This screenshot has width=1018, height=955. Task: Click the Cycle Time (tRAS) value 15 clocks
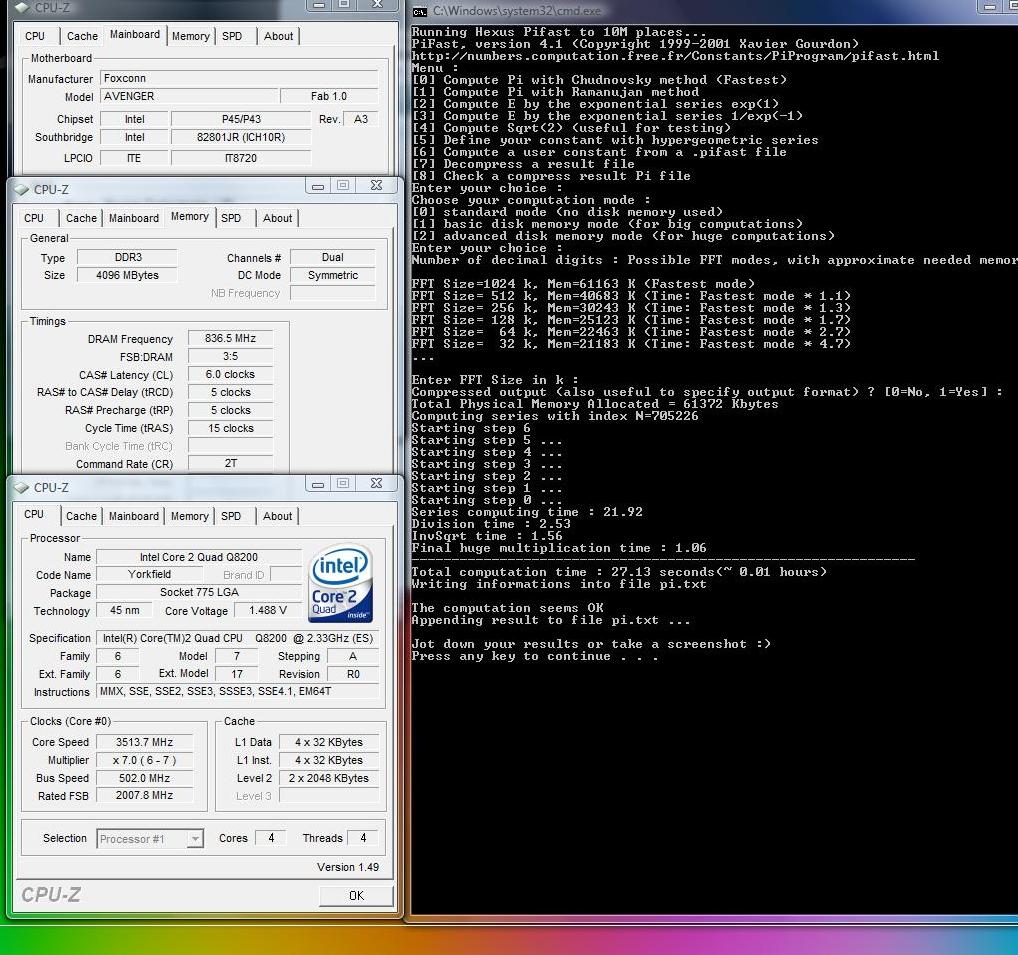230,428
